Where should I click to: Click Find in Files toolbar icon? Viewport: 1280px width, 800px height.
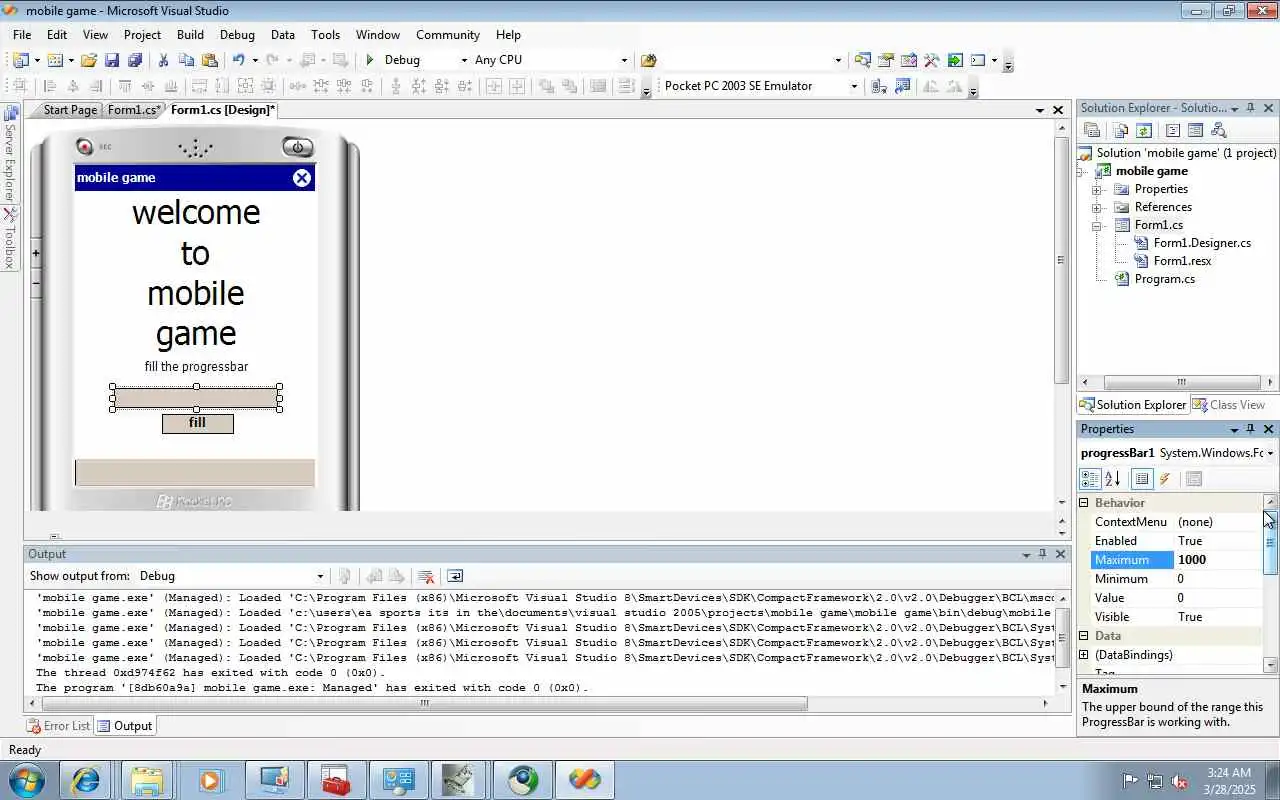pos(648,60)
